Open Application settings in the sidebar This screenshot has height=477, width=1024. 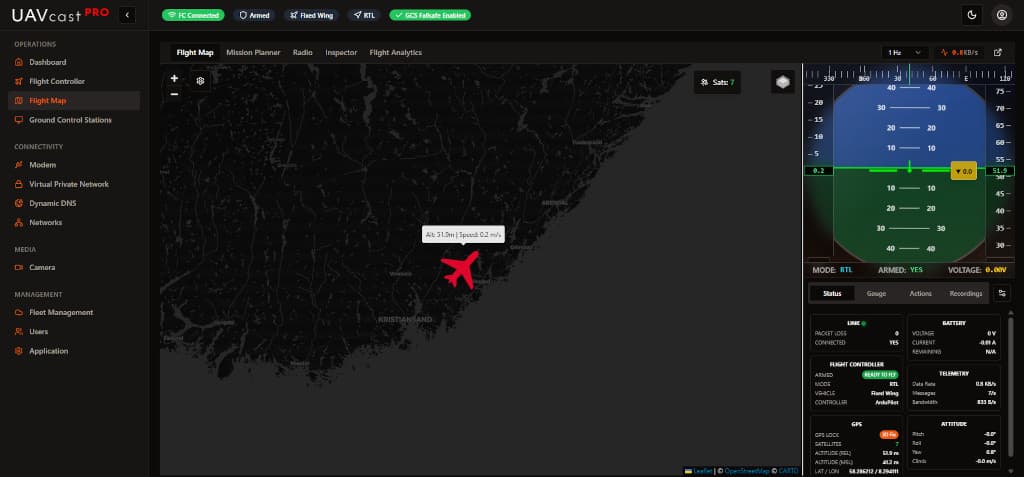[48, 351]
